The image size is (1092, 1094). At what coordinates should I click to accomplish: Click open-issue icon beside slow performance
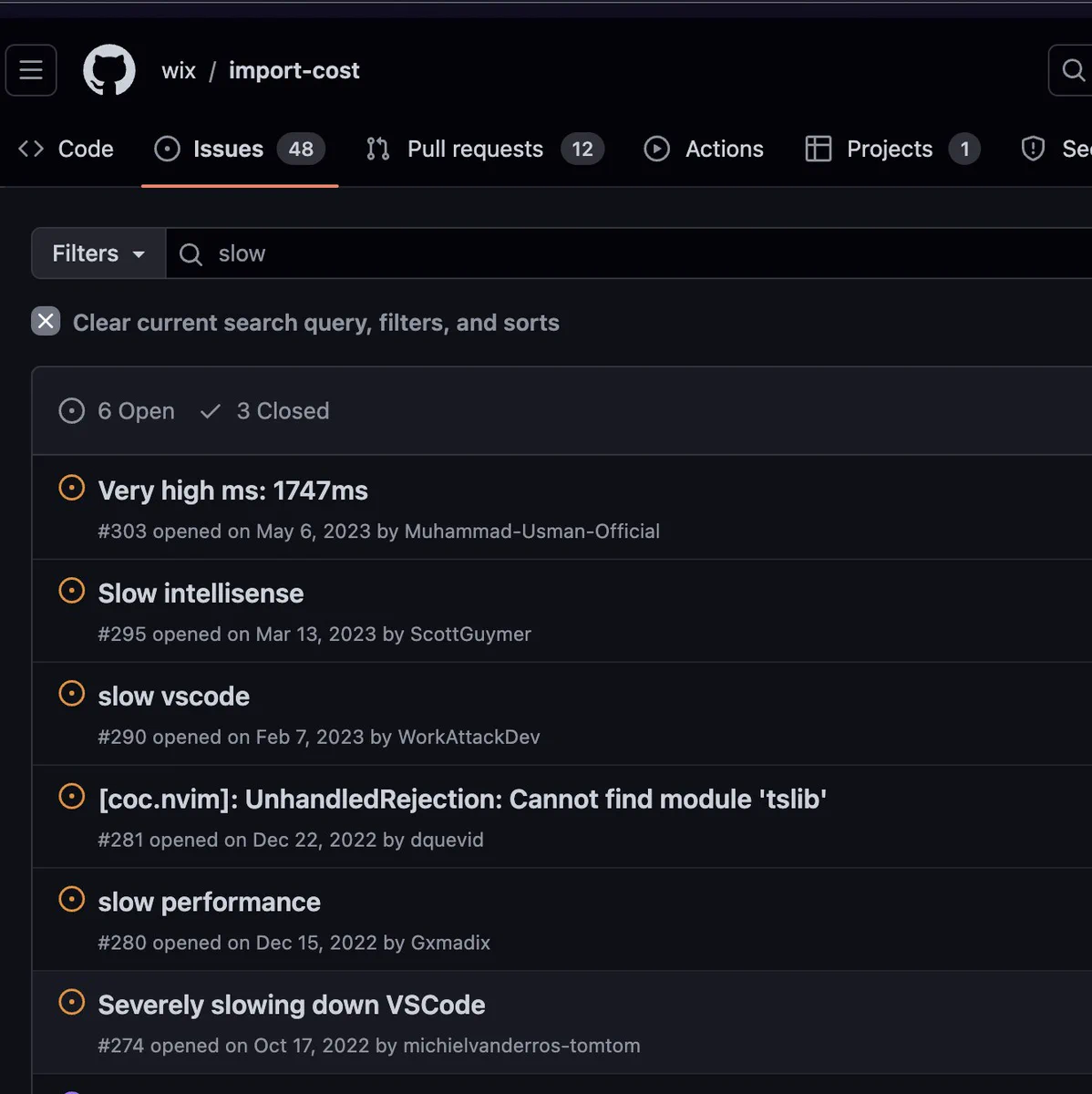coord(72,900)
